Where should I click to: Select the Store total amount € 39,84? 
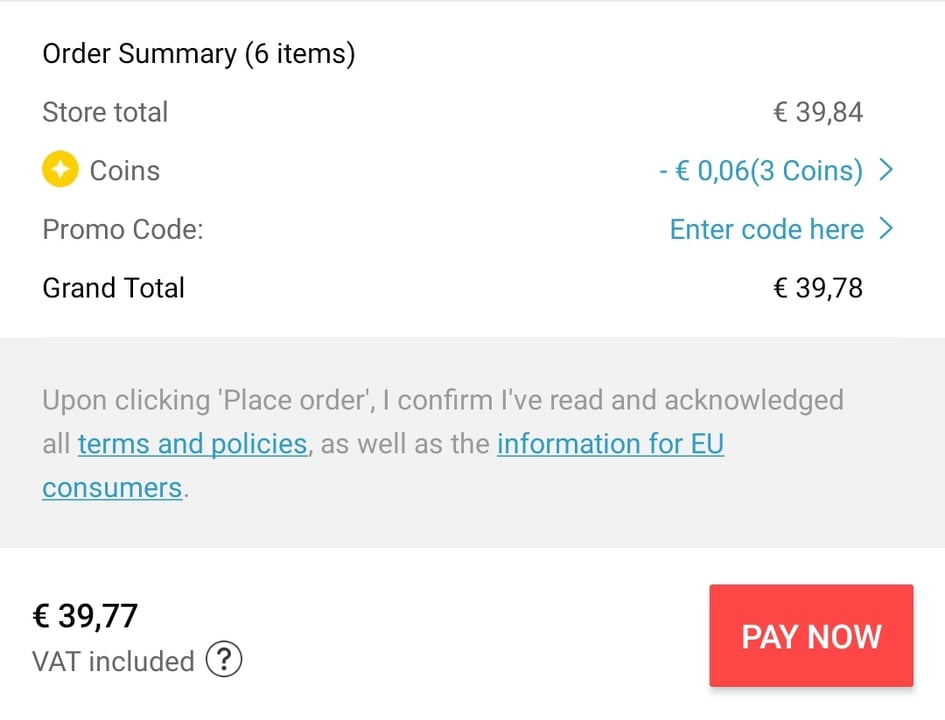tap(817, 112)
